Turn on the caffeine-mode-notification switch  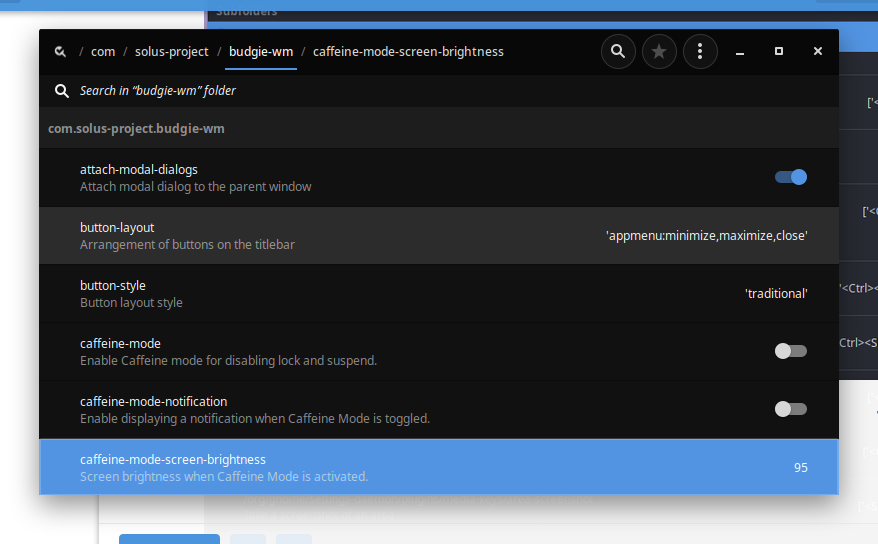tap(790, 409)
